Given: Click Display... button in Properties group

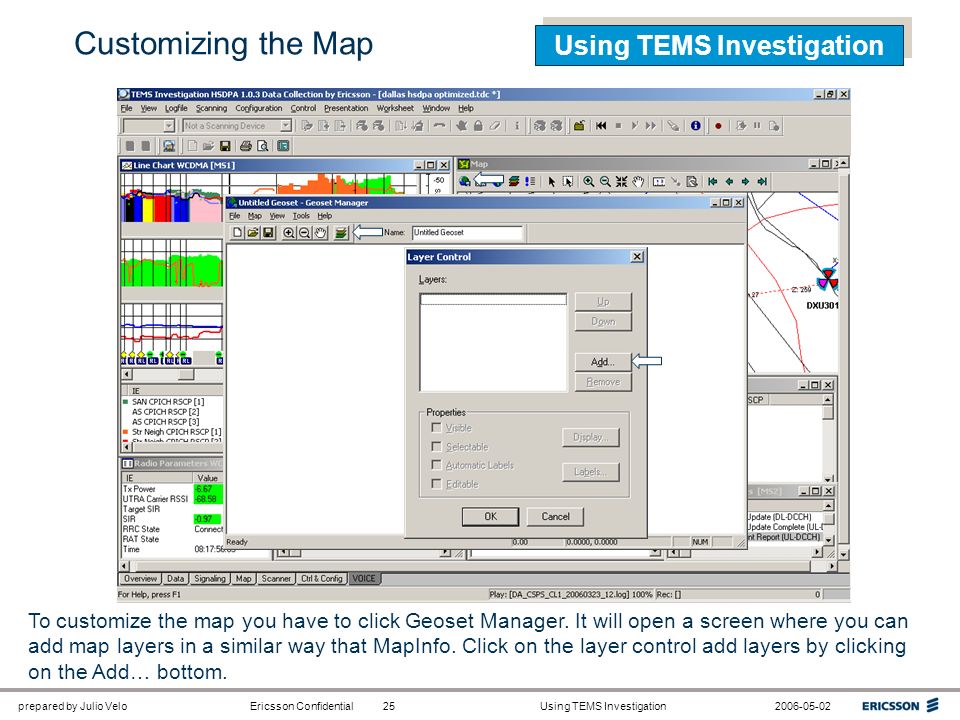Looking at the screenshot, I should (x=590, y=437).
